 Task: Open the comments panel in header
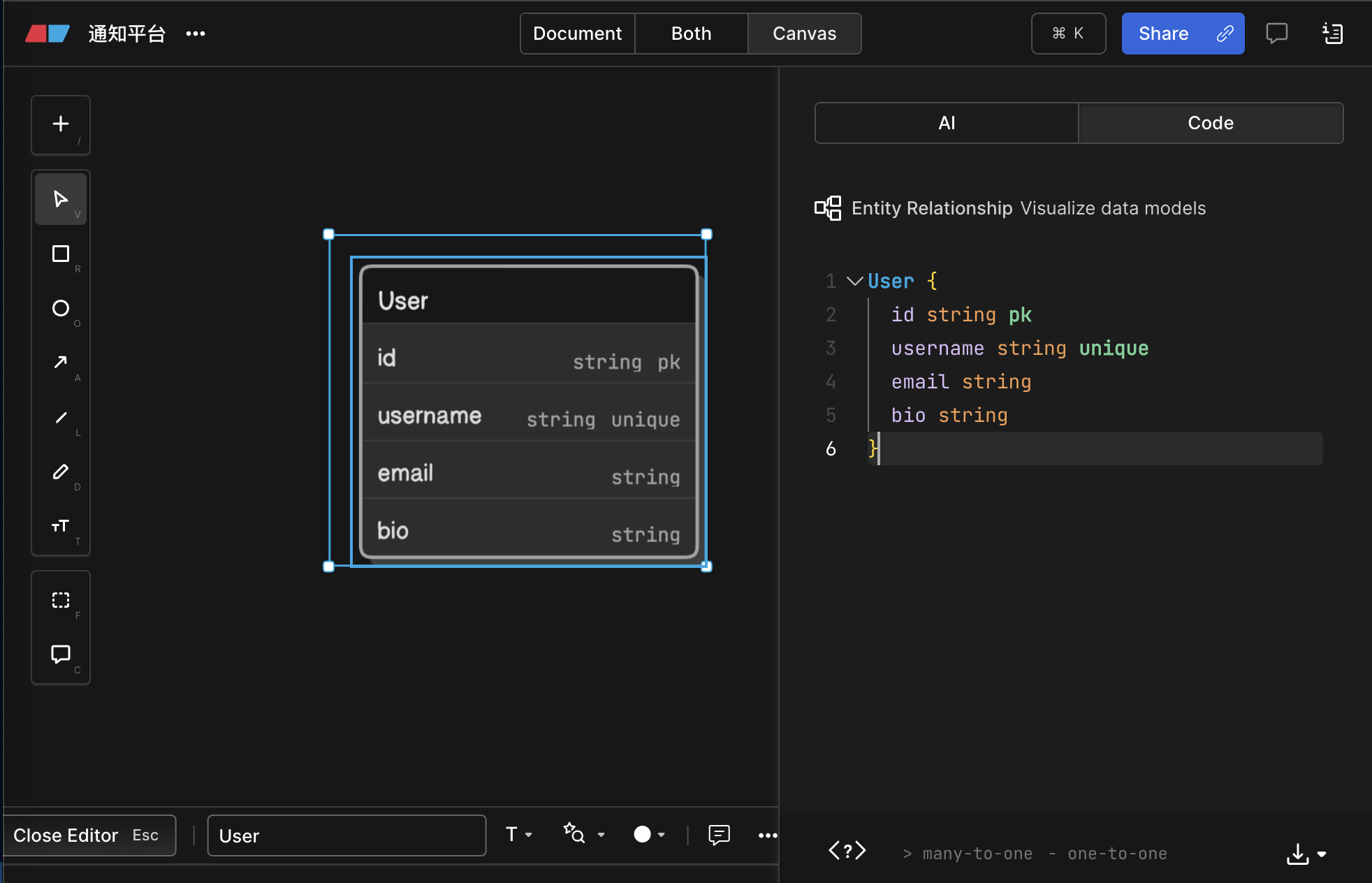pos(1276,33)
